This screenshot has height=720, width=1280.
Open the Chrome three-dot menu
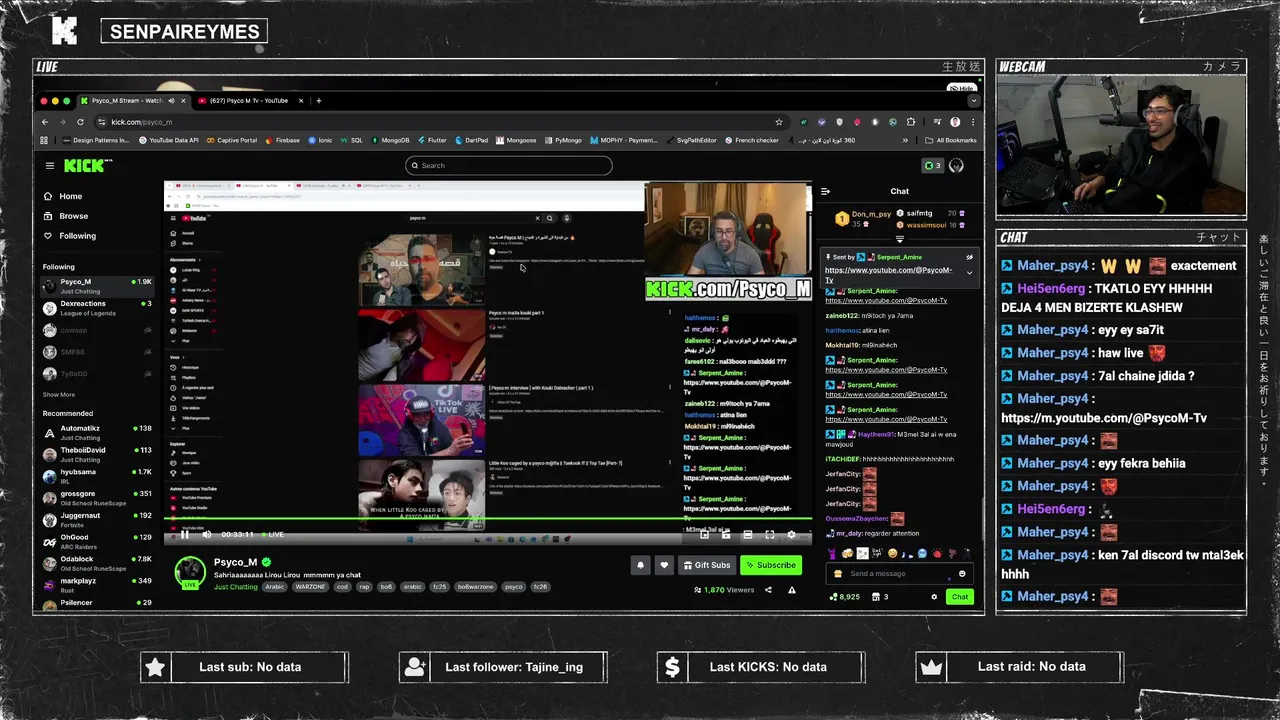point(972,122)
